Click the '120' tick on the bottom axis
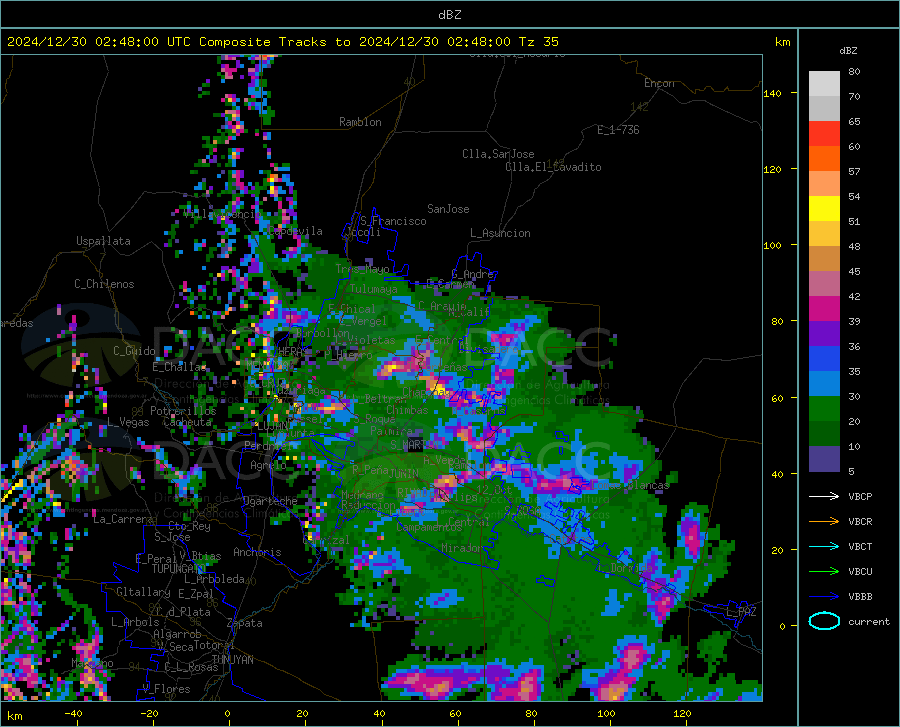This screenshot has height=727, width=900. (x=682, y=713)
